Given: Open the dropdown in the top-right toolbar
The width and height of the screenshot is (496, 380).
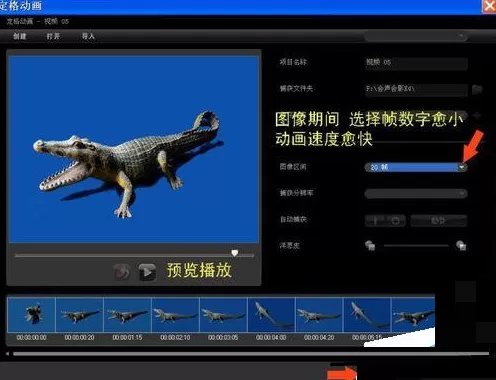Looking at the screenshot, I should point(416,36).
